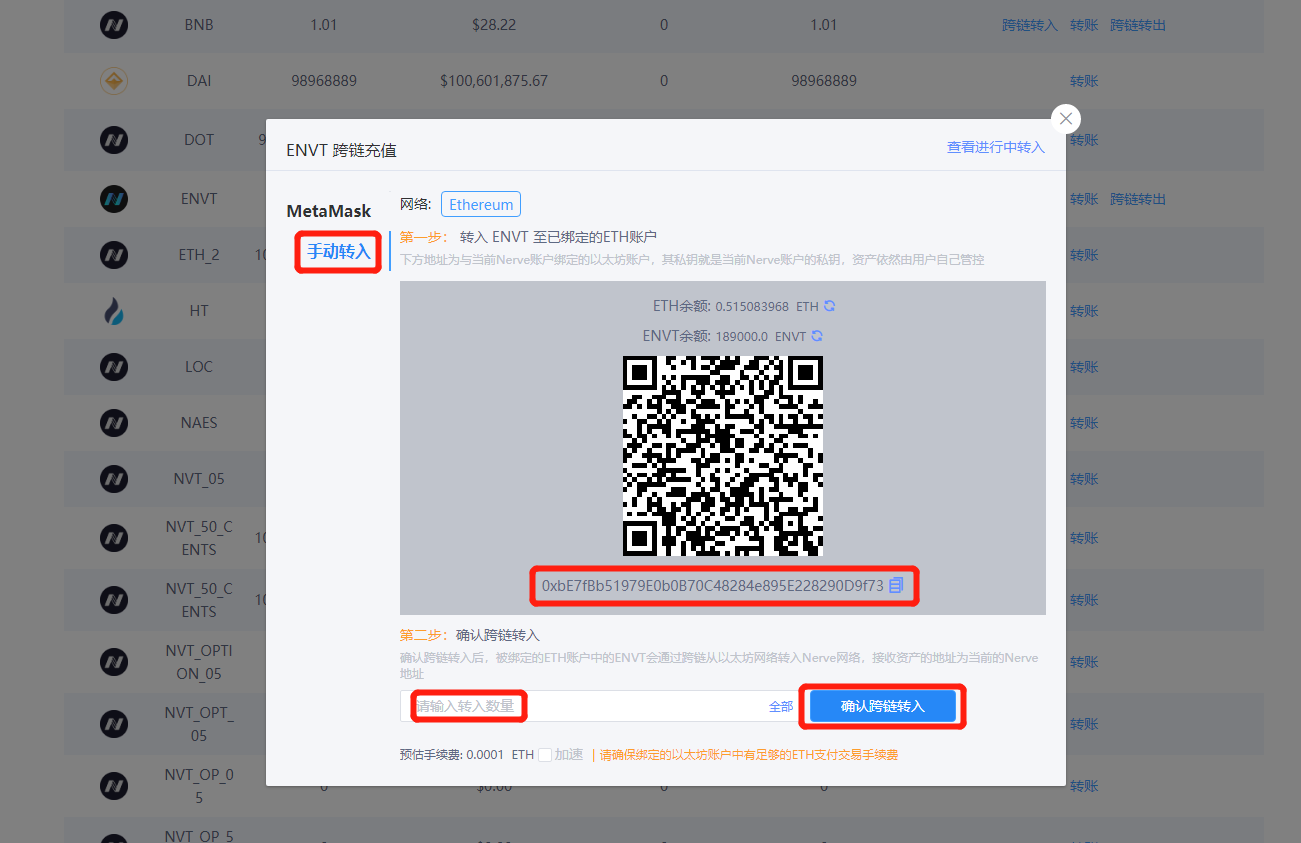Copy the ETH address using copy icon
Screen dimensions: 1301x843
896,585
